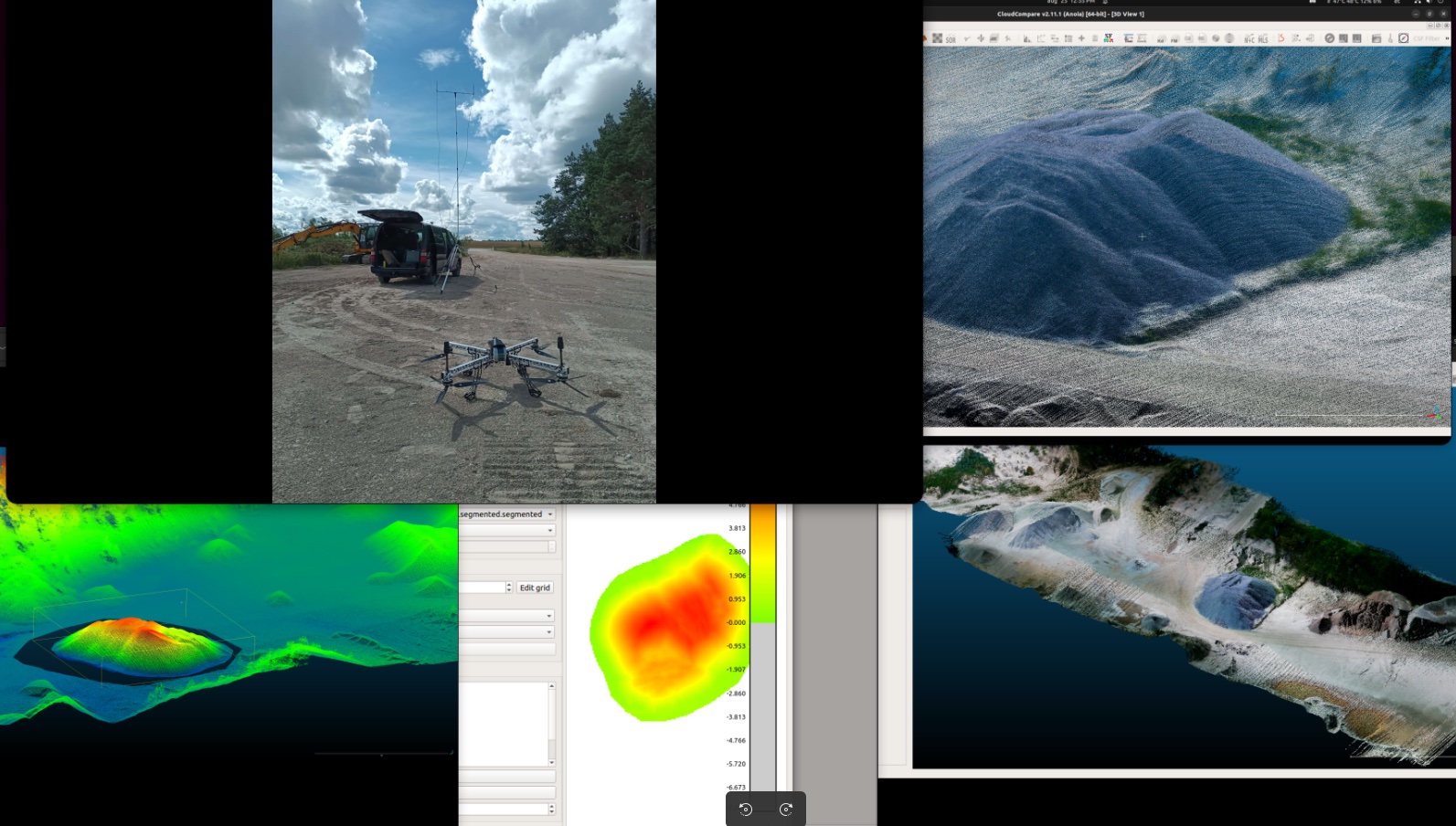1456x826 pixels.
Task: Click the color scale icon next to SF
Action: 1129,38
